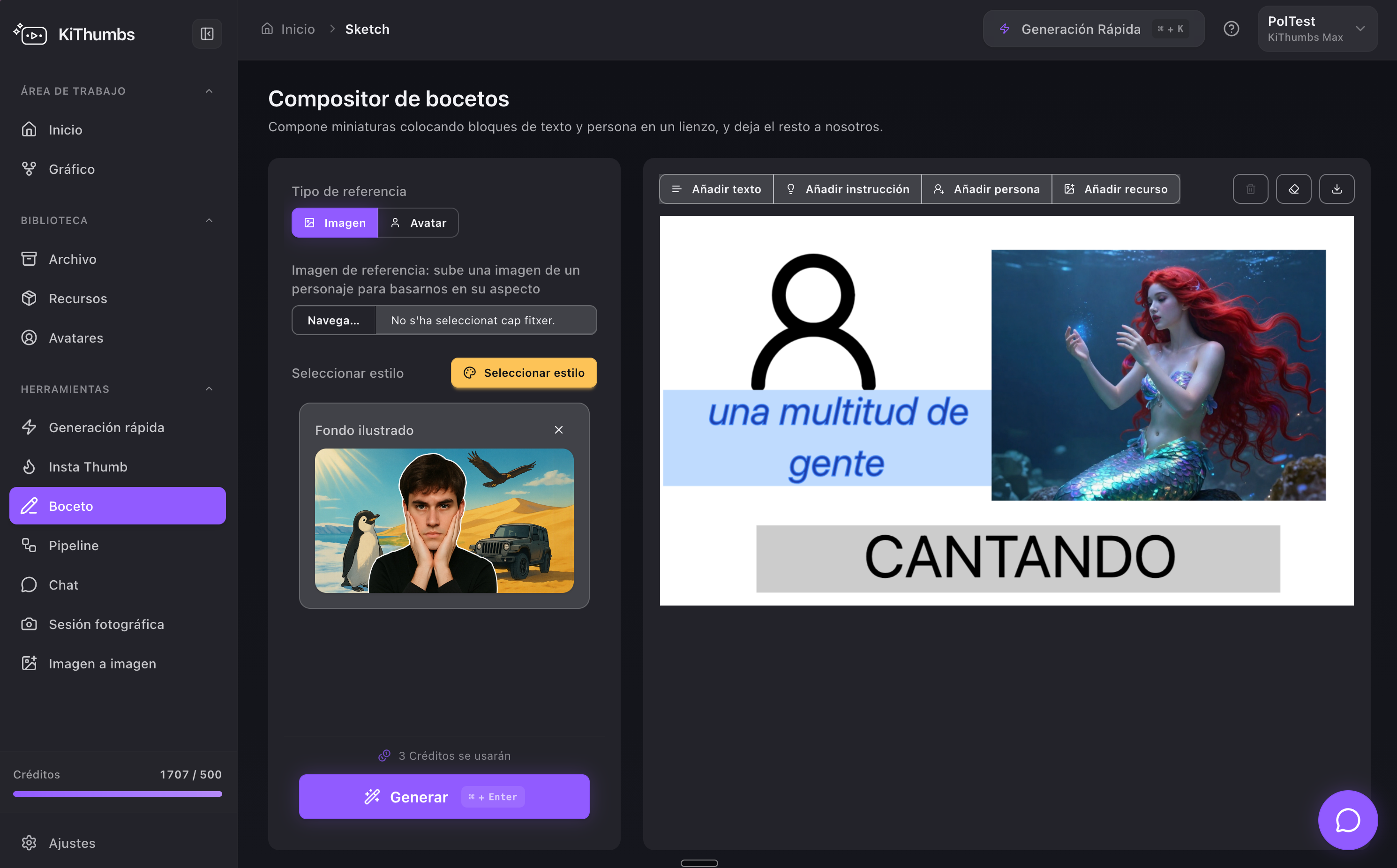Select the person placeholder on canvas
Image resolution: width=1397 pixels, height=868 pixels.
[x=813, y=322]
